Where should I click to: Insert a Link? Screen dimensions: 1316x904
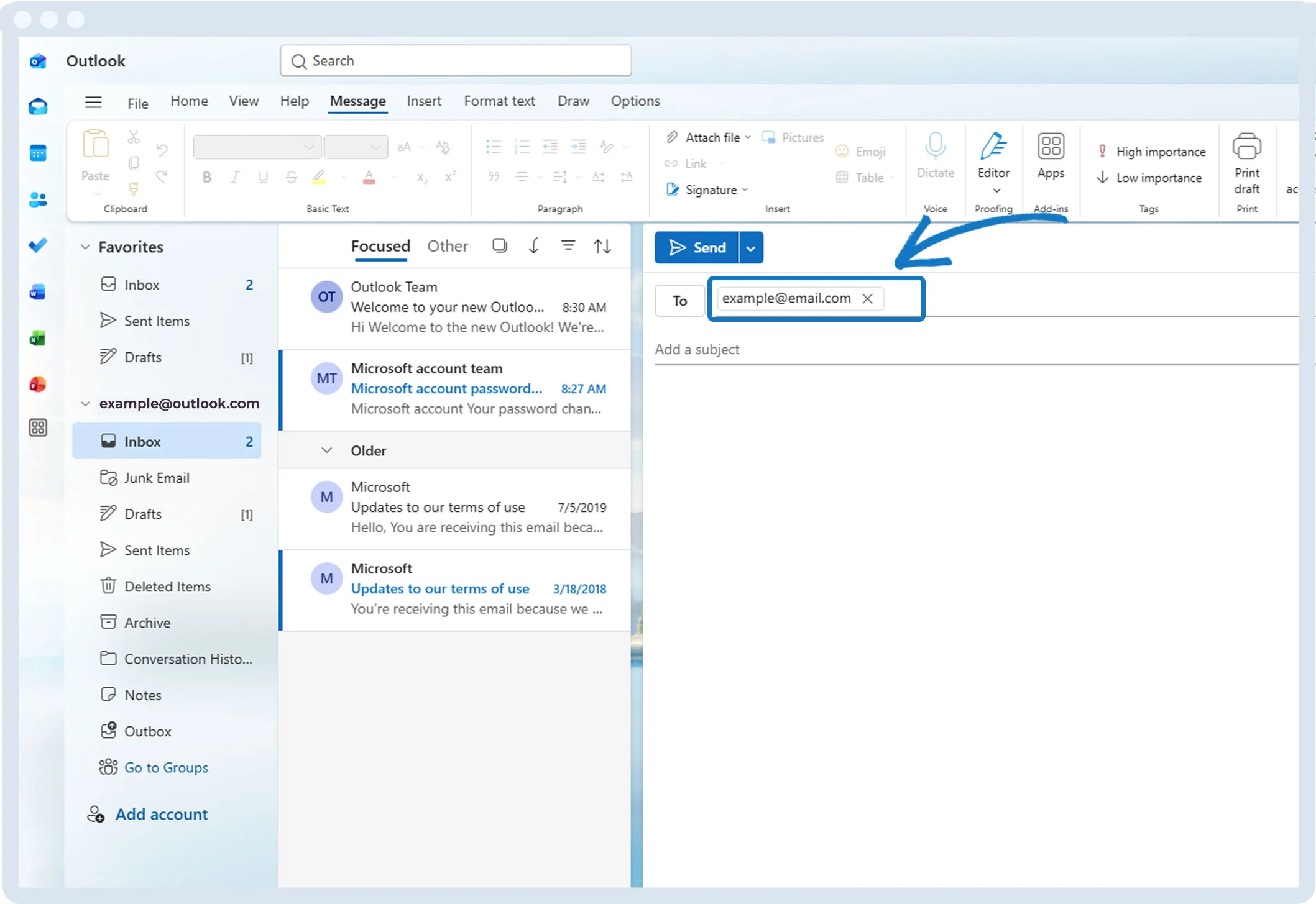tap(686, 163)
